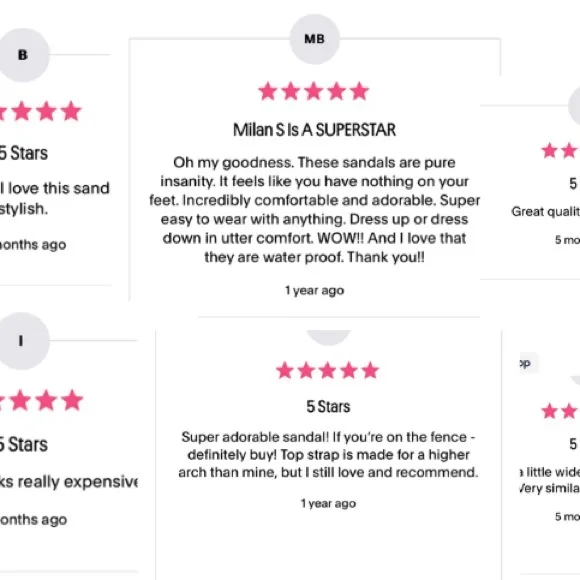Select the 'Super adorable sandal' review body text
This screenshot has height=580, width=580.
[x=328, y=455]
